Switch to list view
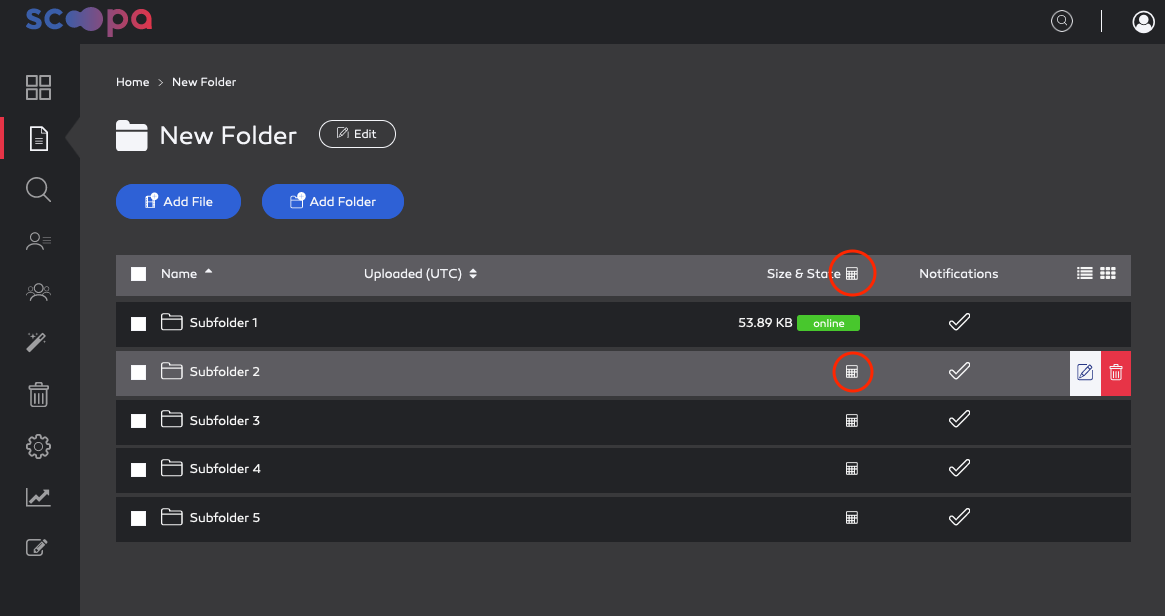 (1085, 273)
